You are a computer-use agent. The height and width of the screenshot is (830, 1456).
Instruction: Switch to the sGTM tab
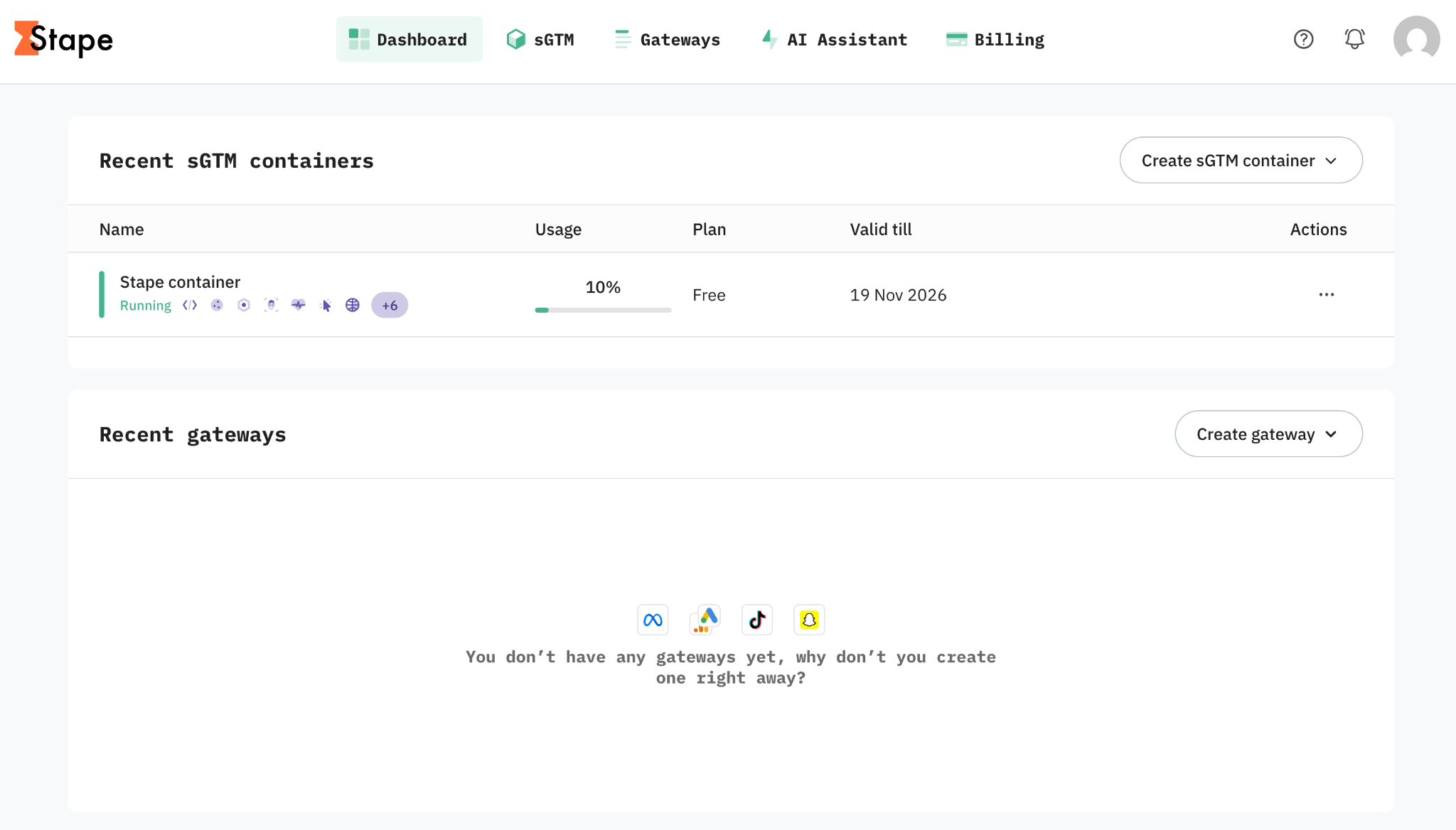tap(540, 39)
